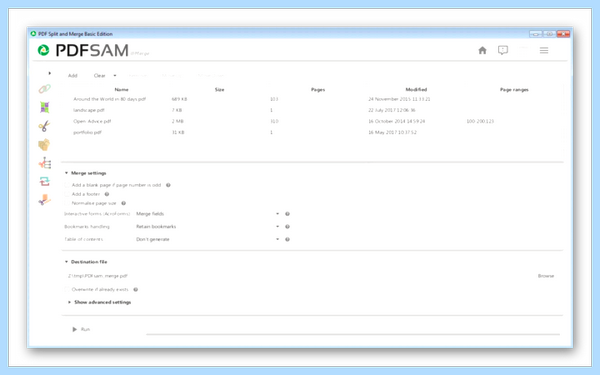Click the 22 July 2017 modified date

tap(391, 110)
